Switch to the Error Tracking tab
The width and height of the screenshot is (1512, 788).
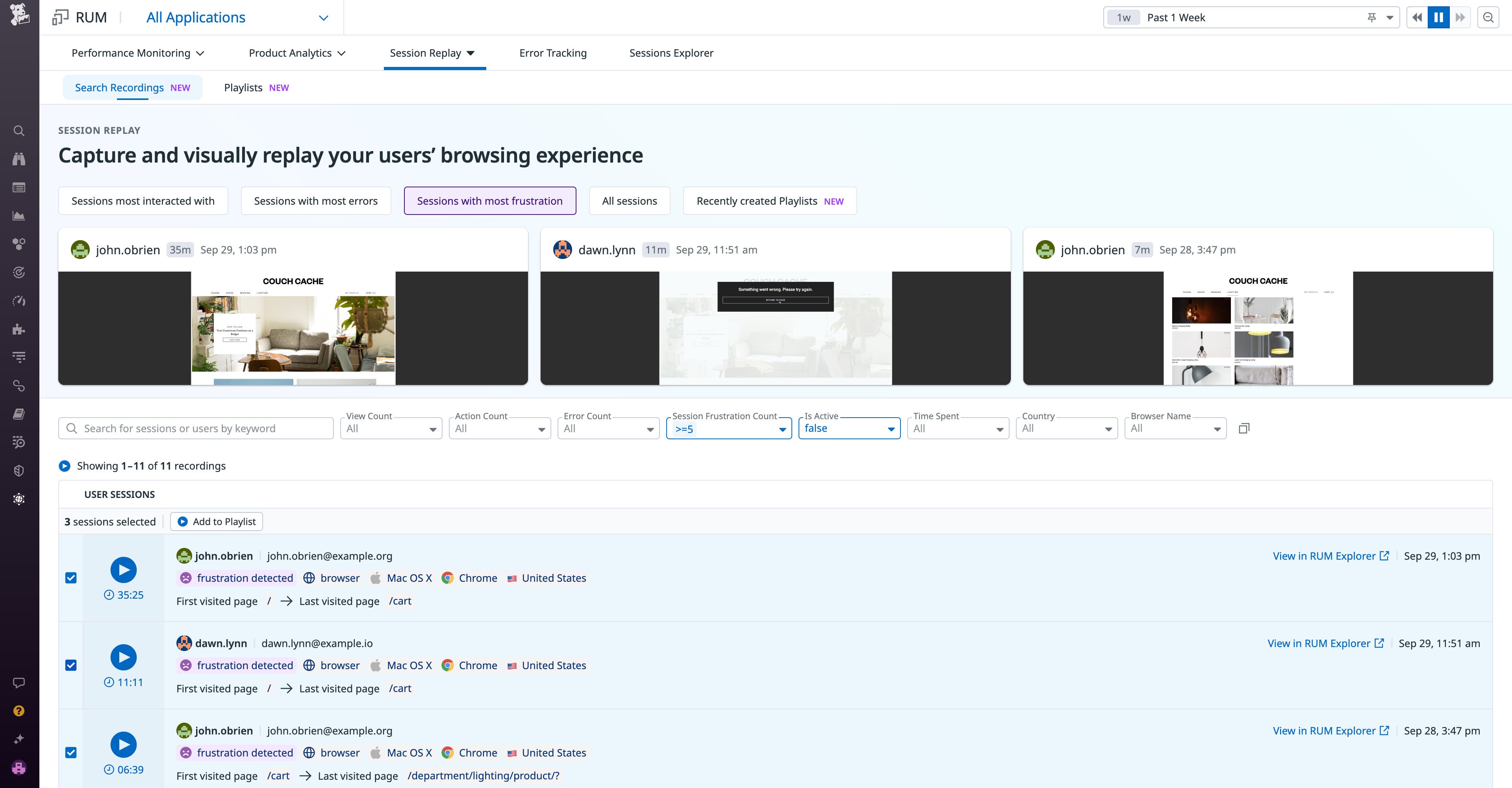point(552,53)
